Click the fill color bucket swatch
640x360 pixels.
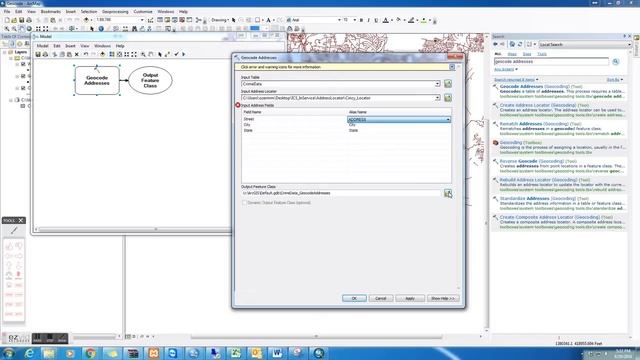tap(399, 20)
